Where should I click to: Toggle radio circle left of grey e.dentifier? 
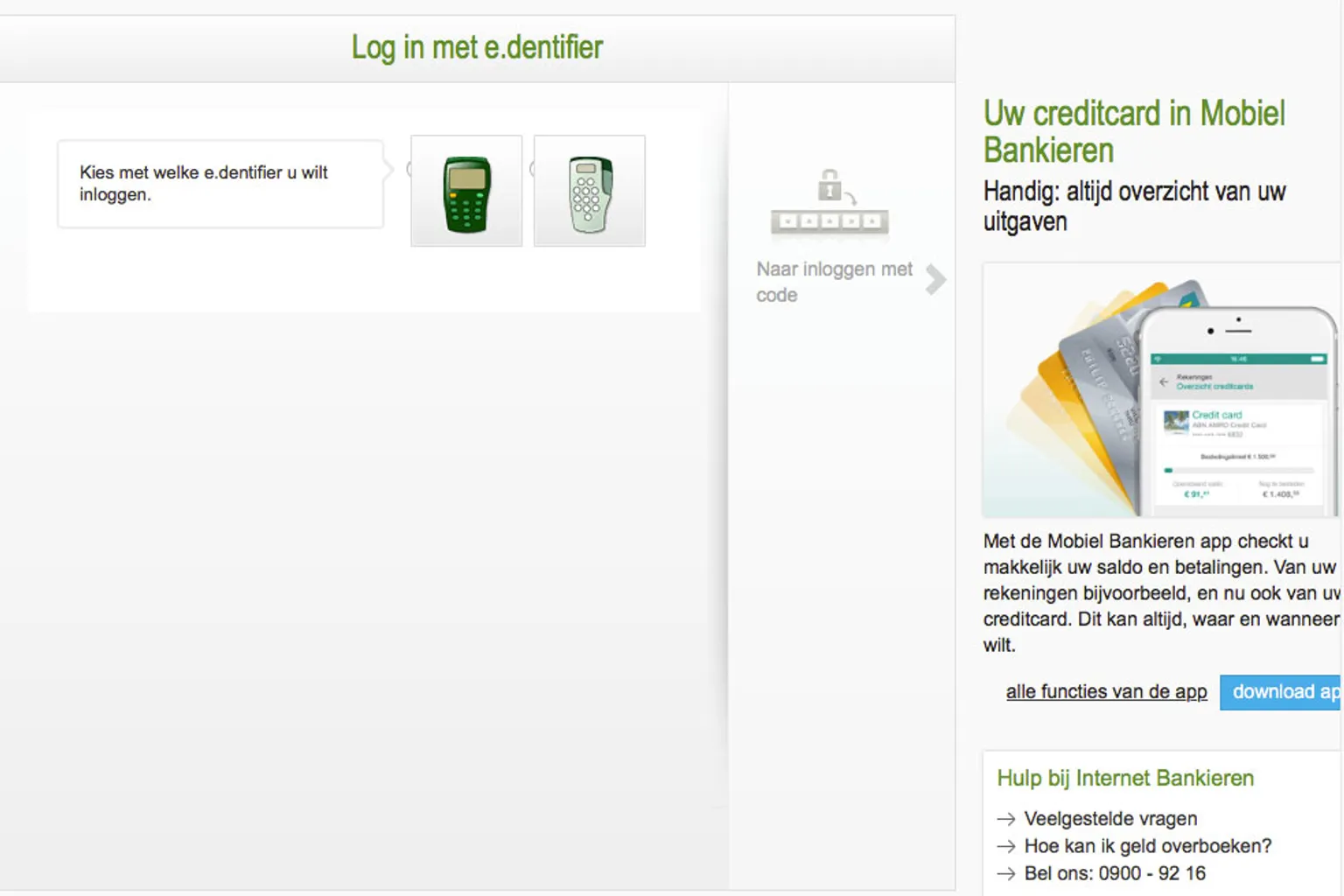point(533,169)
